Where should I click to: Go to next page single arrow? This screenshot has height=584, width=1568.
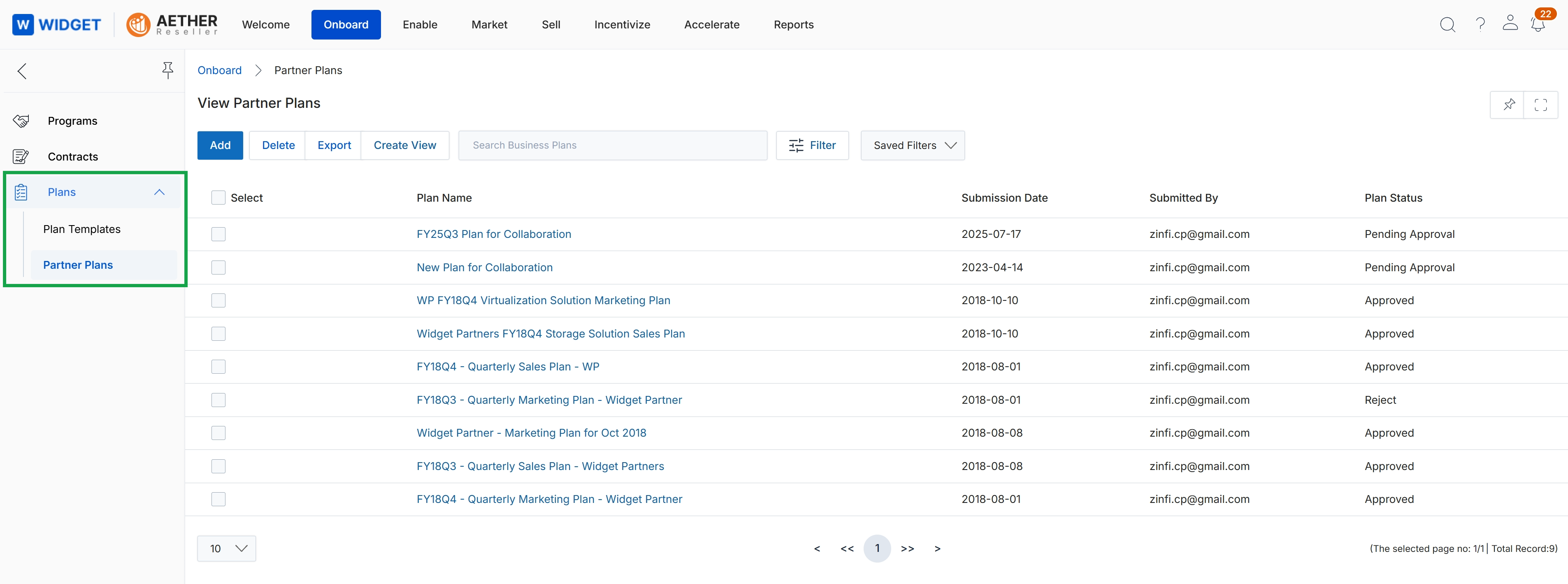point(937,549)
